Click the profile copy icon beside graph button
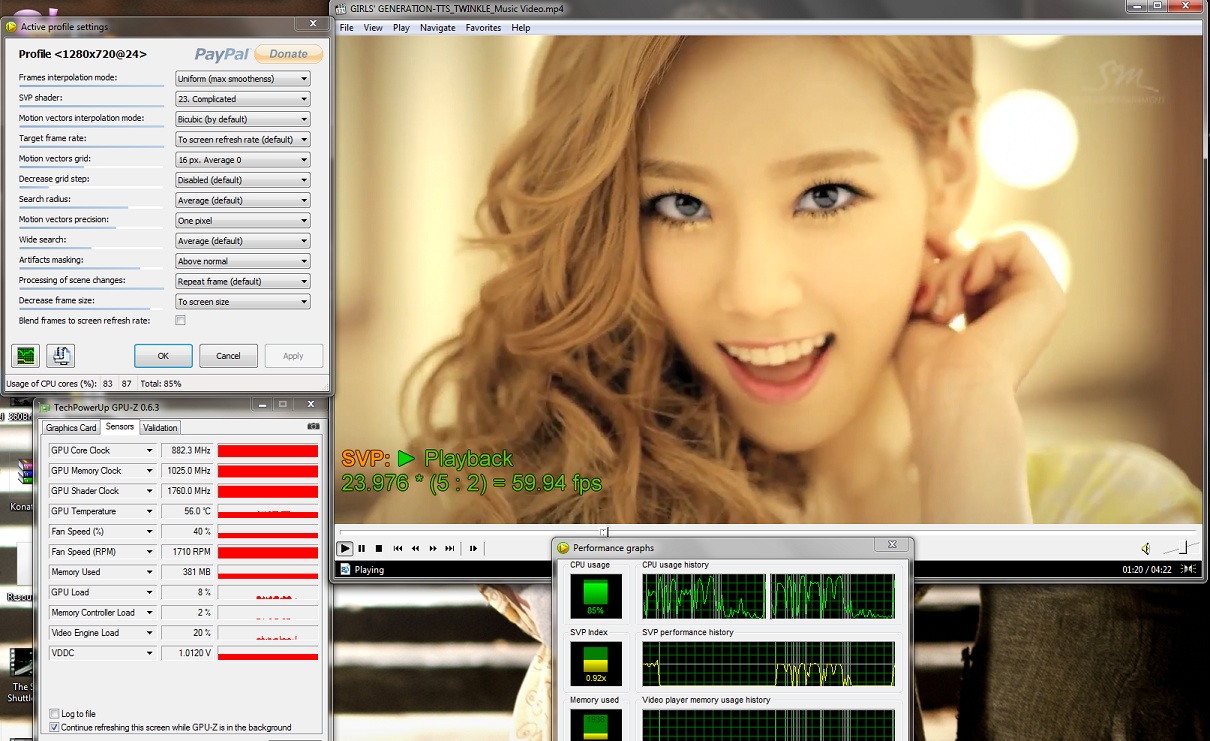Screen dimensions: 1210x741 [60, 355]
